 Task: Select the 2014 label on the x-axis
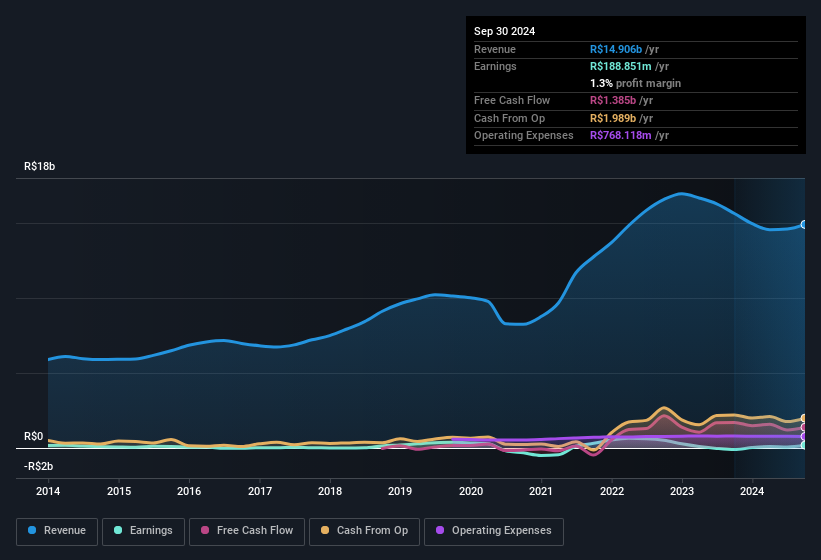(x=48, y=491)
